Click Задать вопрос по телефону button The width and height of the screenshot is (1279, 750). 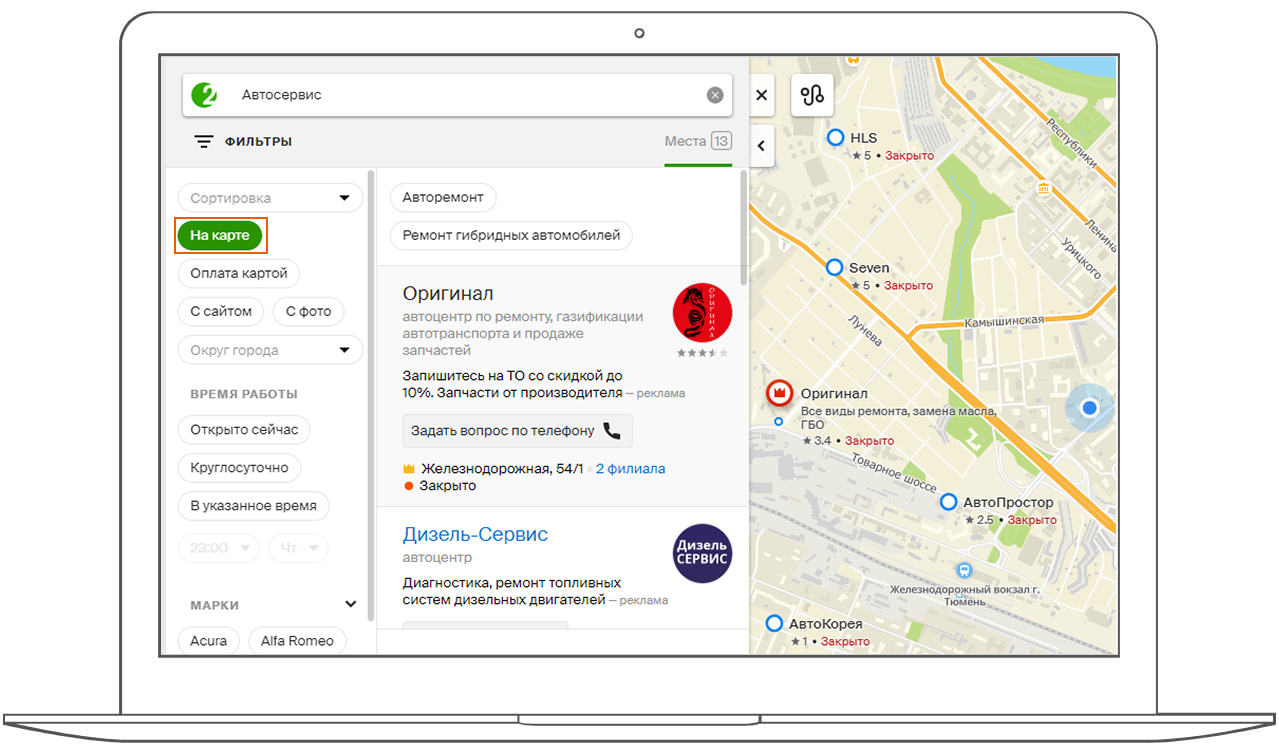point(517,431)
